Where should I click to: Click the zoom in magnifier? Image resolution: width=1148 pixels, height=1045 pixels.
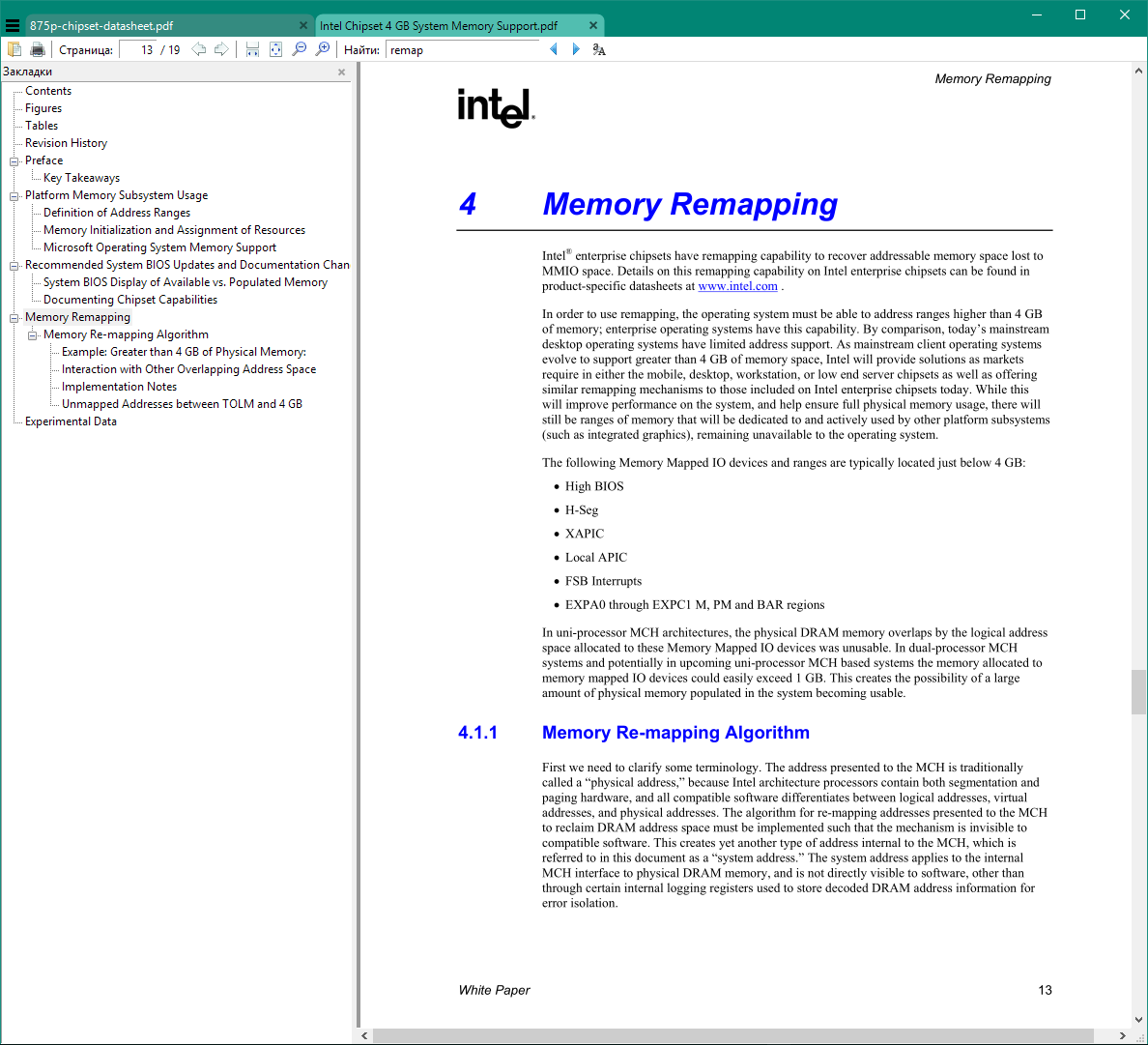click(x=322, y=50)
